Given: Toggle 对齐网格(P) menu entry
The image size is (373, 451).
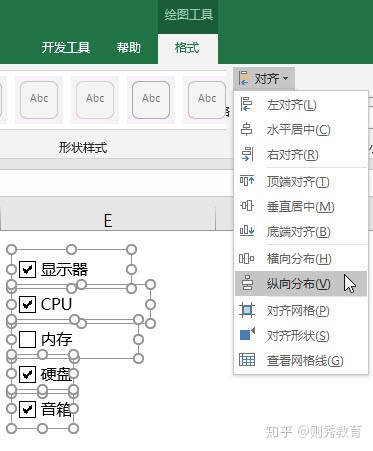Looking at the screenshot, I should tap(301, 310).
